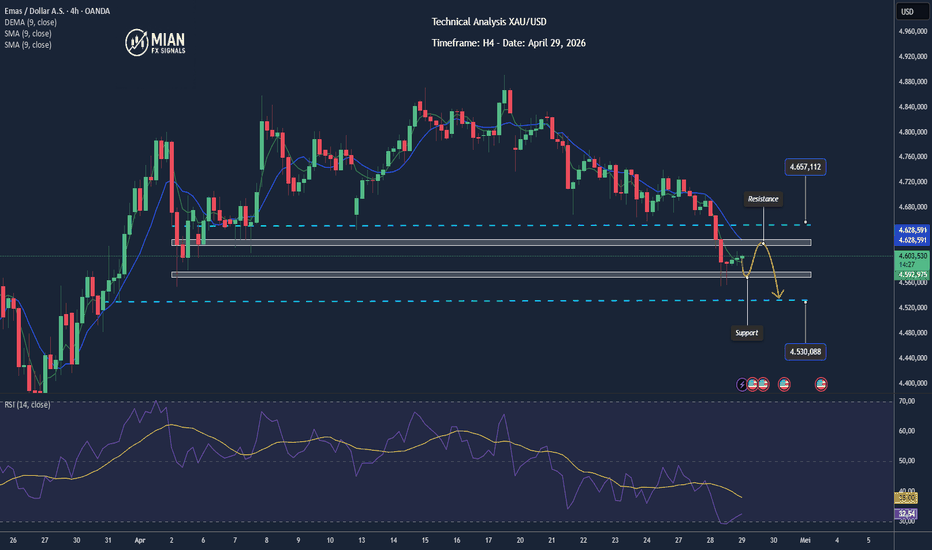
Task: Click the 29 date on the time axis
Action: [742, 540]
